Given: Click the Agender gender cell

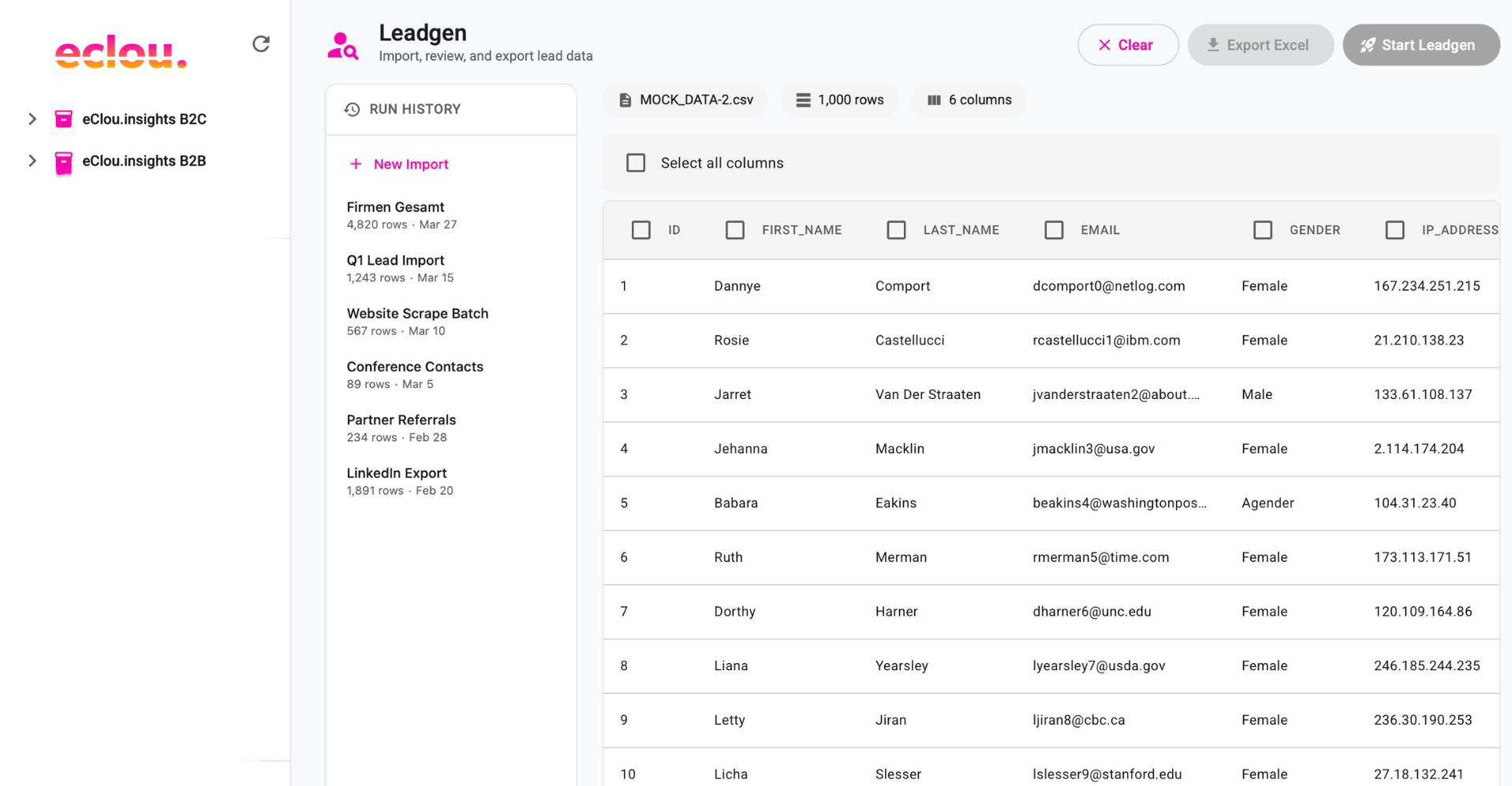Looking at the screenshot, I should pos(1267,503).
